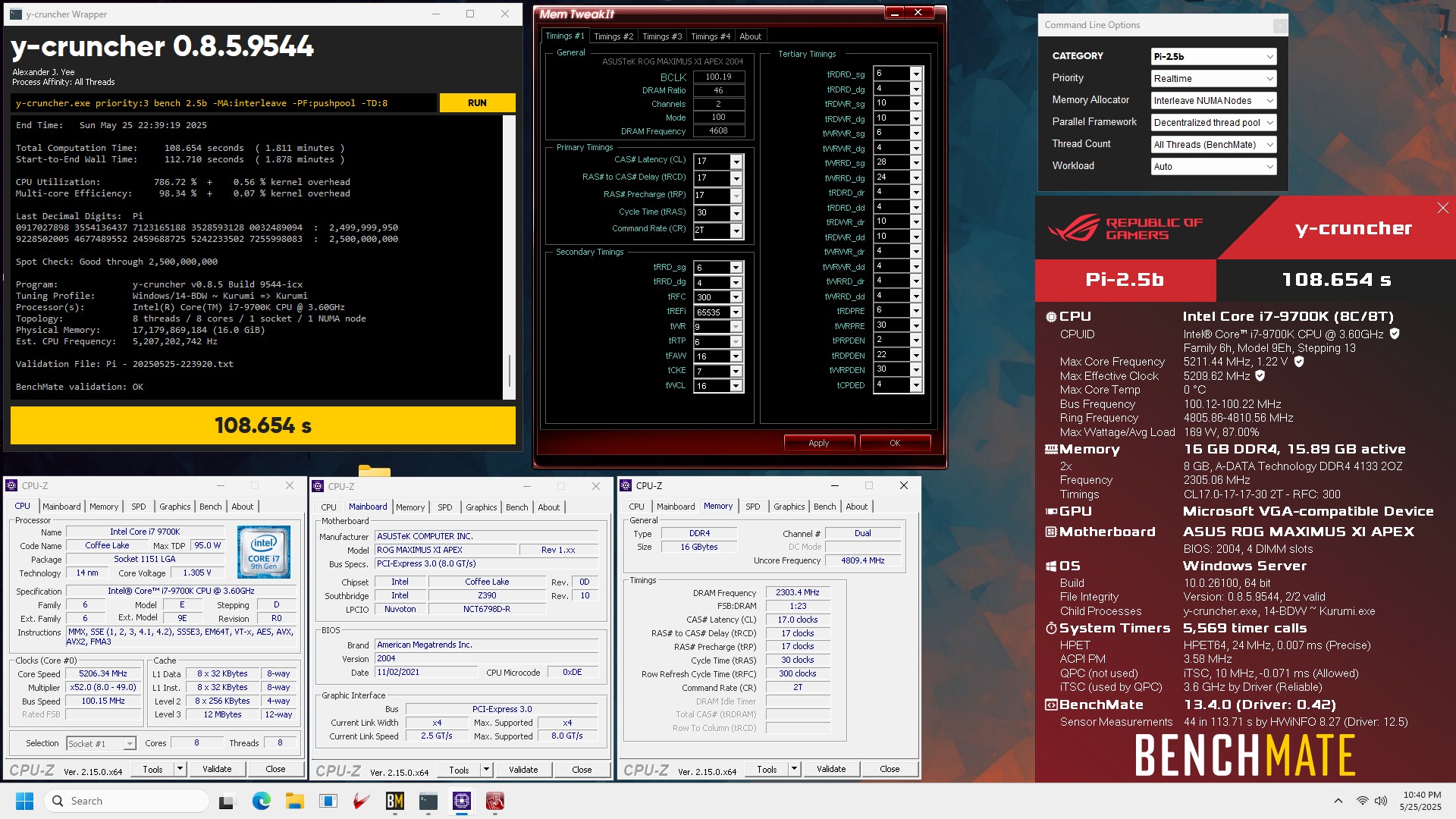Click the System Timers stopwatch icon
Image resolution: width=1456 pixels, height=819 pixels.
[1051, 629]
